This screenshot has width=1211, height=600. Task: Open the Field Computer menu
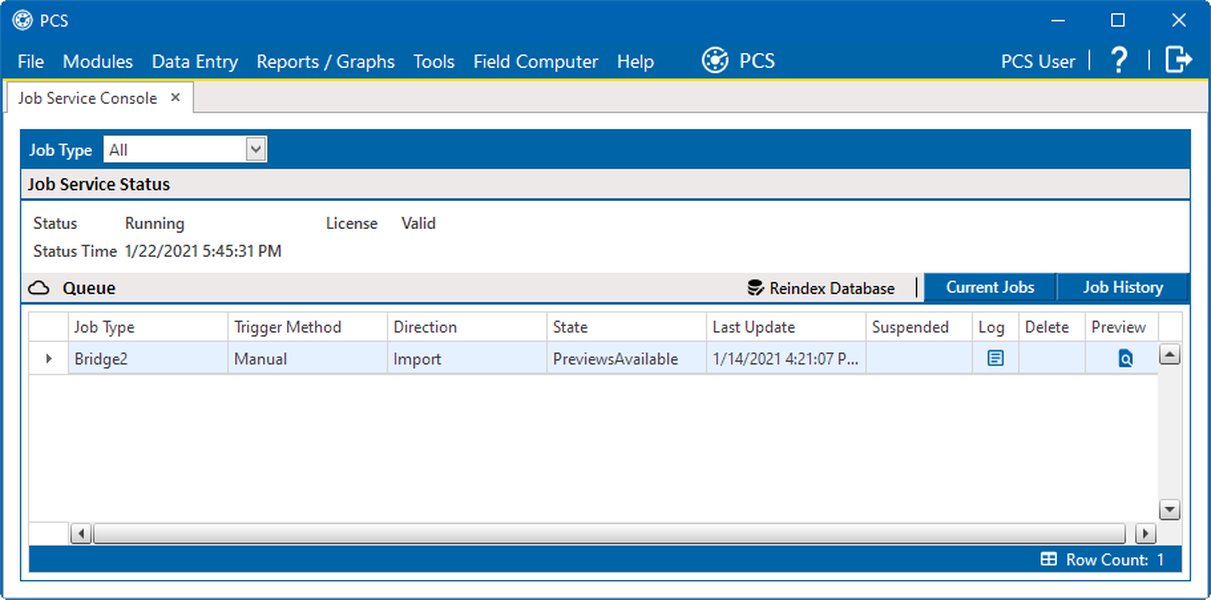536,61
